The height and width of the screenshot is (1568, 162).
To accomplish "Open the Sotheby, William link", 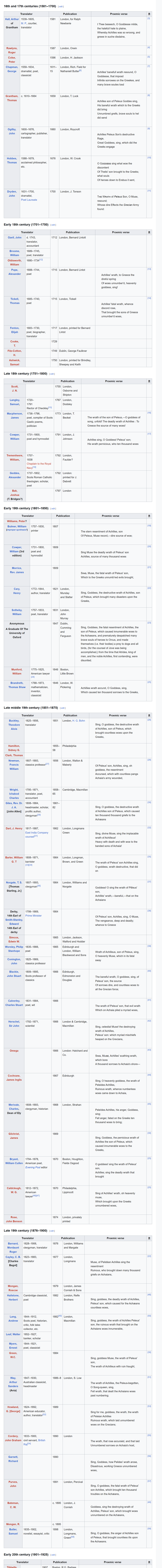I will tap(17, 612).
